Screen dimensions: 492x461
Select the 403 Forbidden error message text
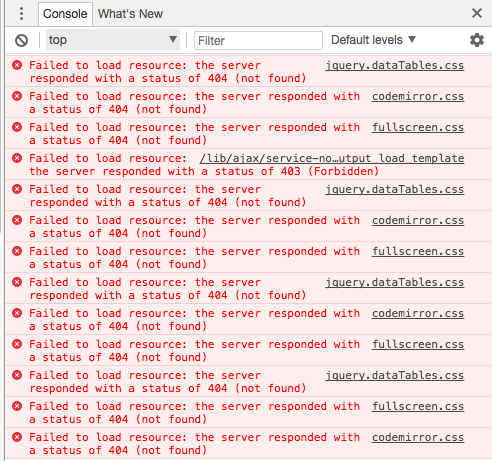point(204,171)
